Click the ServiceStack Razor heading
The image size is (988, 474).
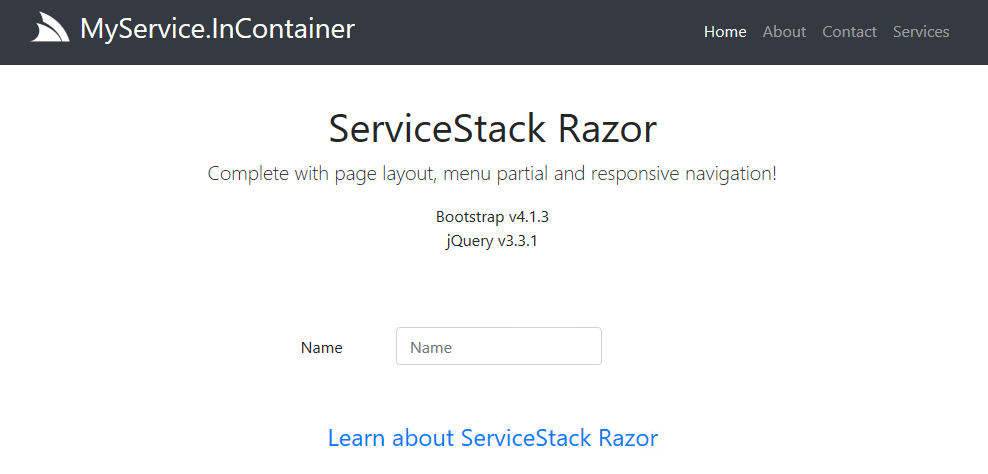[493, 129]
